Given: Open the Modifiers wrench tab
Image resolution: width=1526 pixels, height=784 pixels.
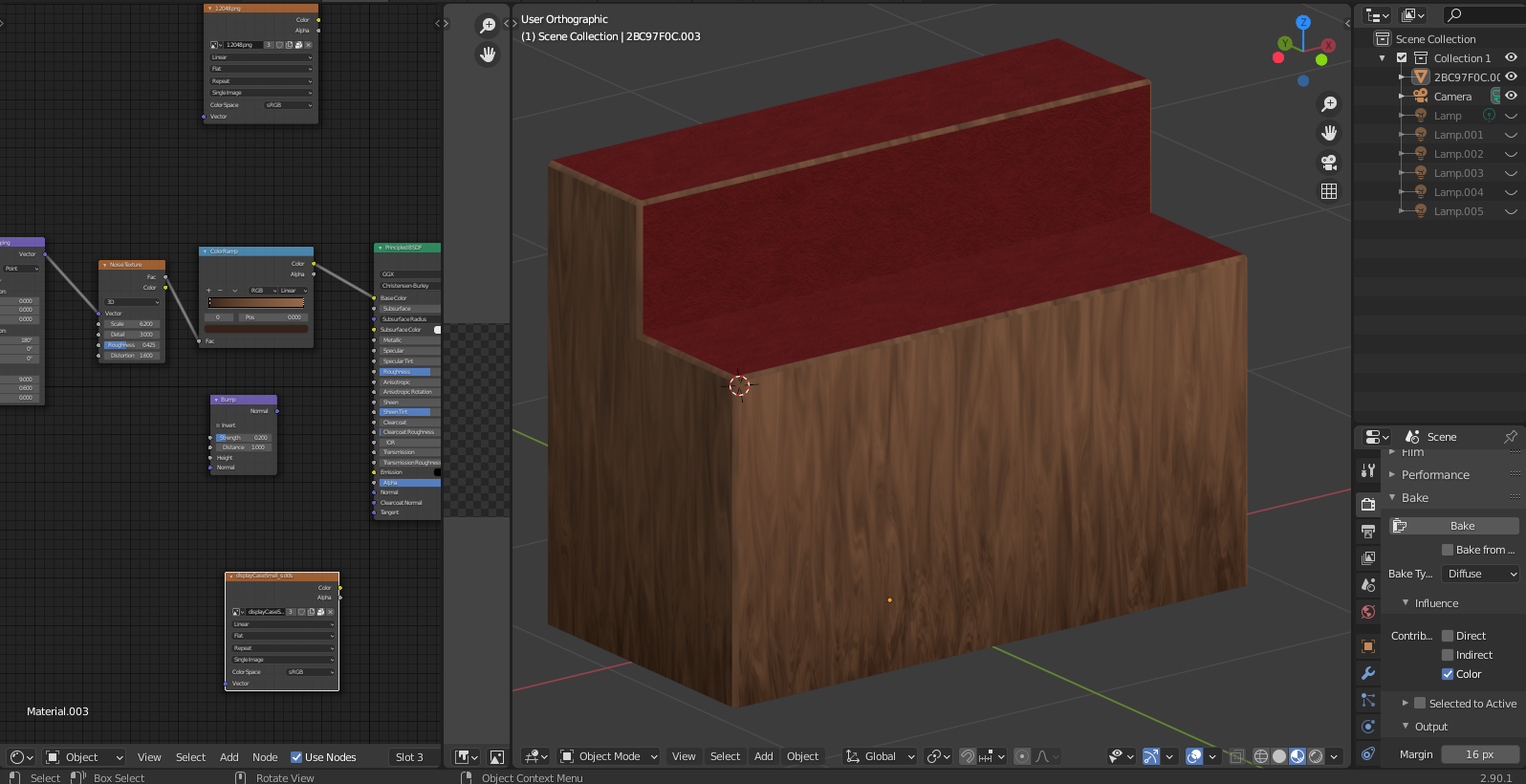Looking at the screenshot, I should coord(1368,673).
